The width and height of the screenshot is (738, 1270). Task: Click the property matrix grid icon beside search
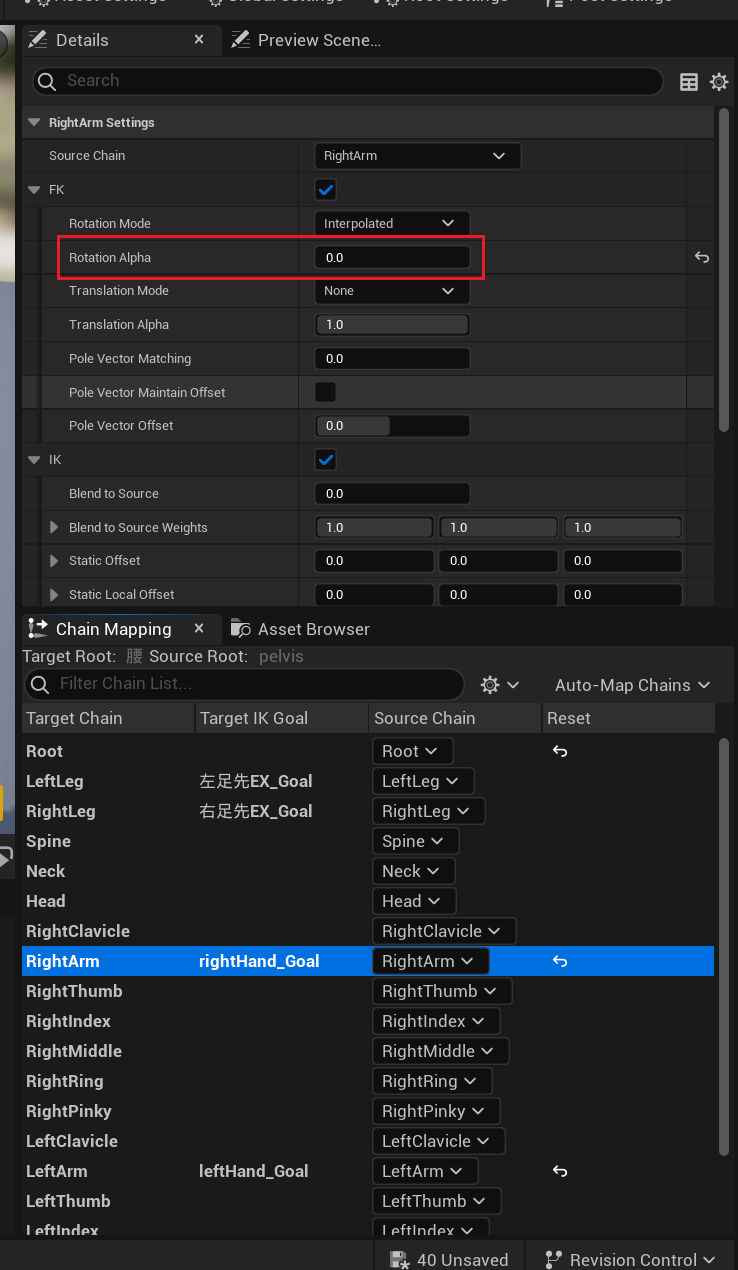pos(689,82)
